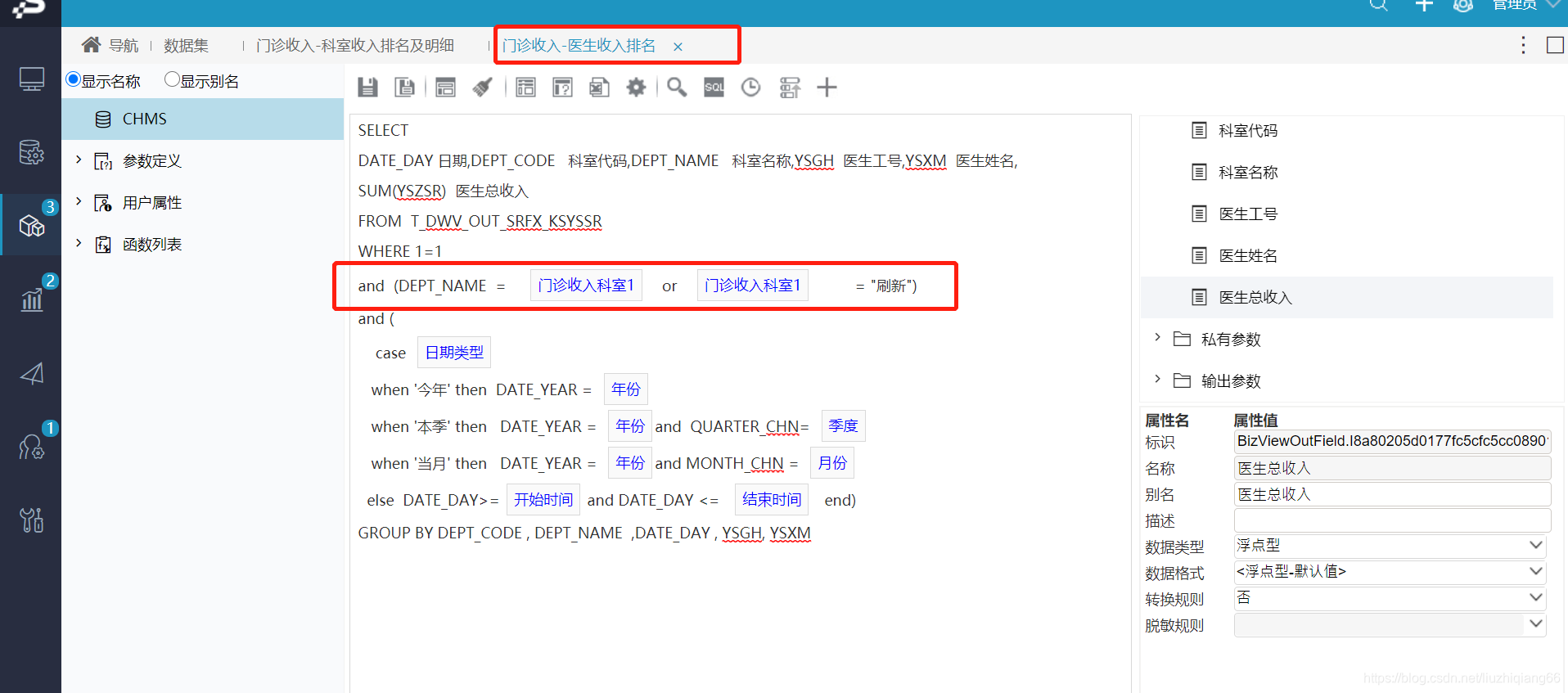Screen dimensions: 1568x693
Task: Click the 别名 input field
Action: [1392, 494]
